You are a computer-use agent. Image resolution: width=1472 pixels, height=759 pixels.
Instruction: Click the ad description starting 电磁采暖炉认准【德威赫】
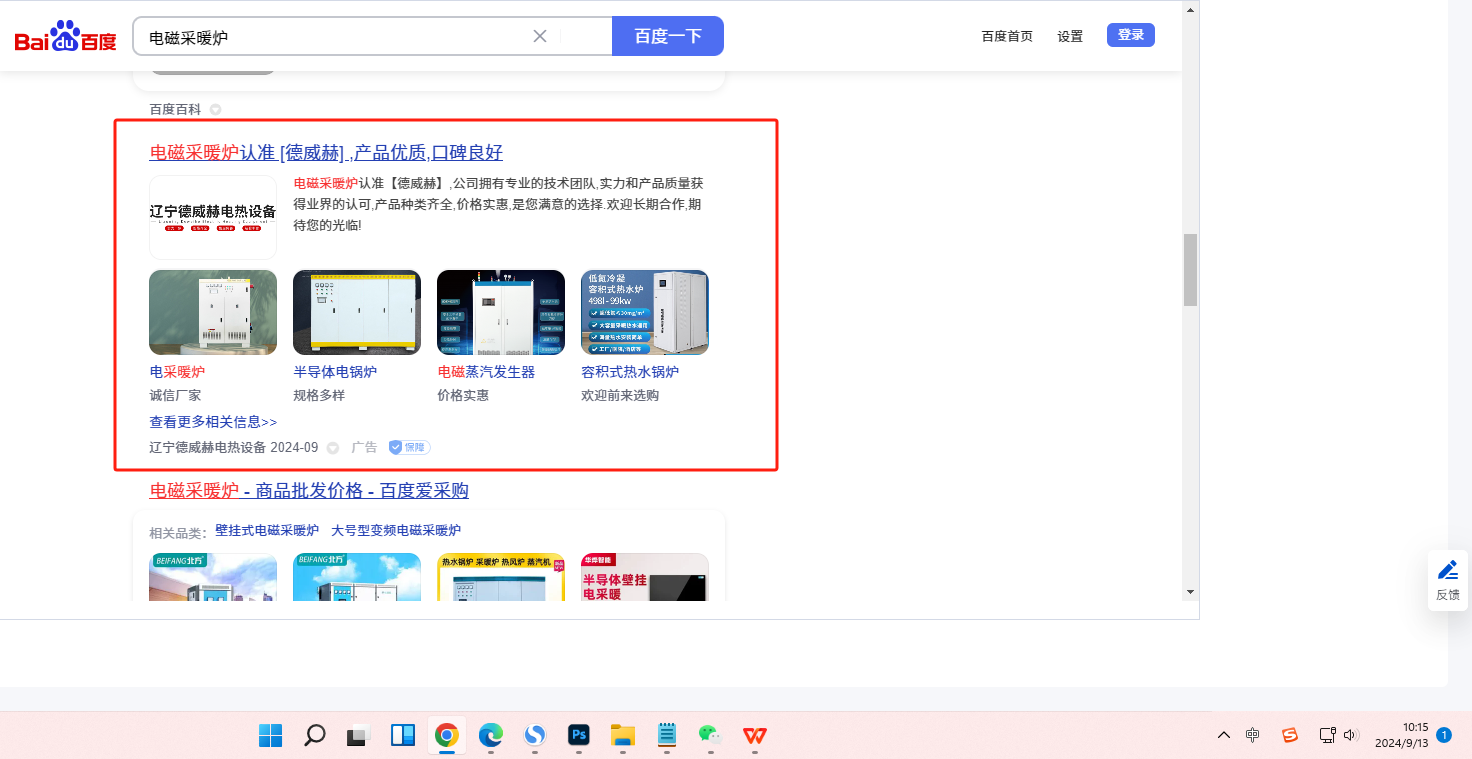point(498,204)
